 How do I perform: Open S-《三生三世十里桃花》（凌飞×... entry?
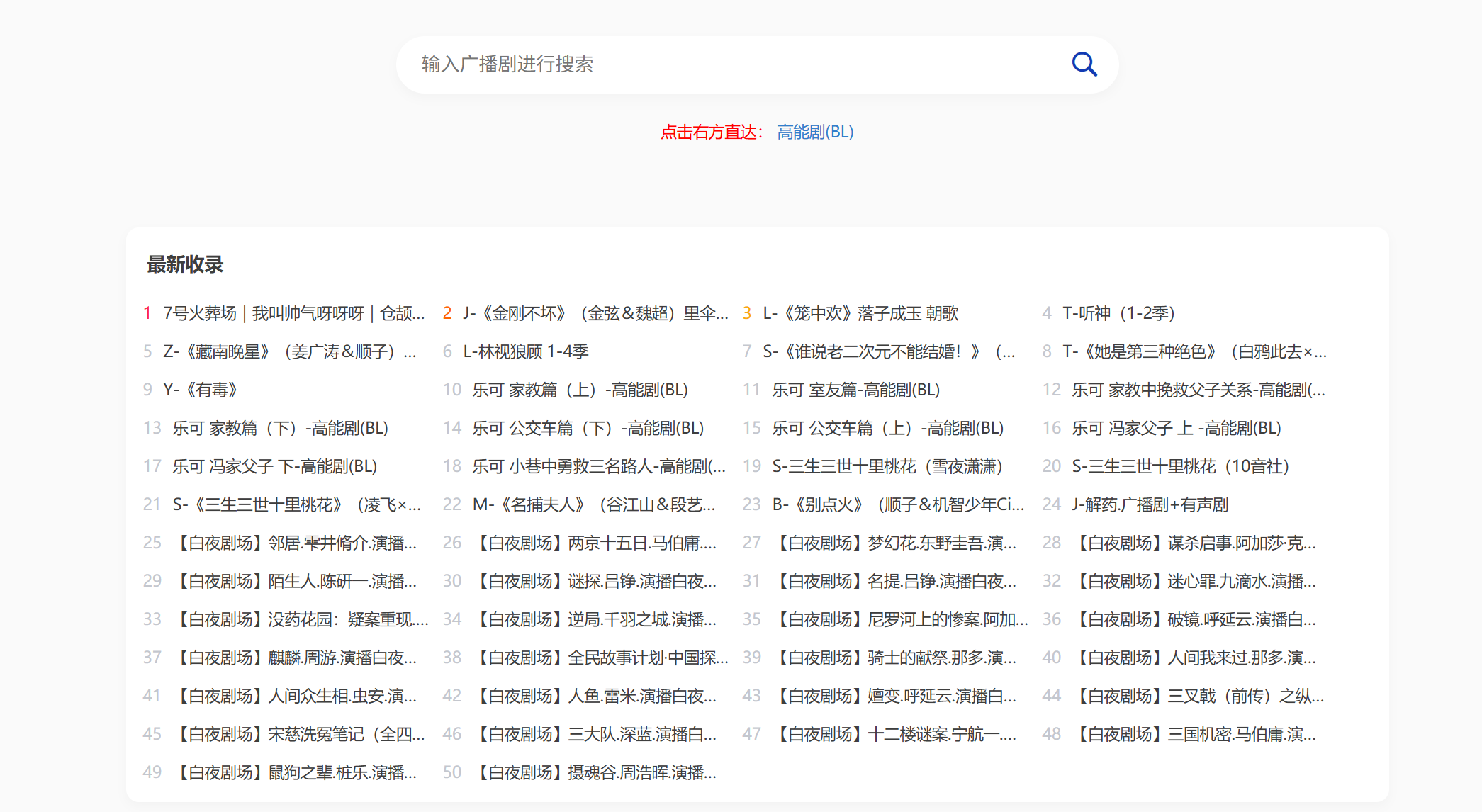pos(297,504)
